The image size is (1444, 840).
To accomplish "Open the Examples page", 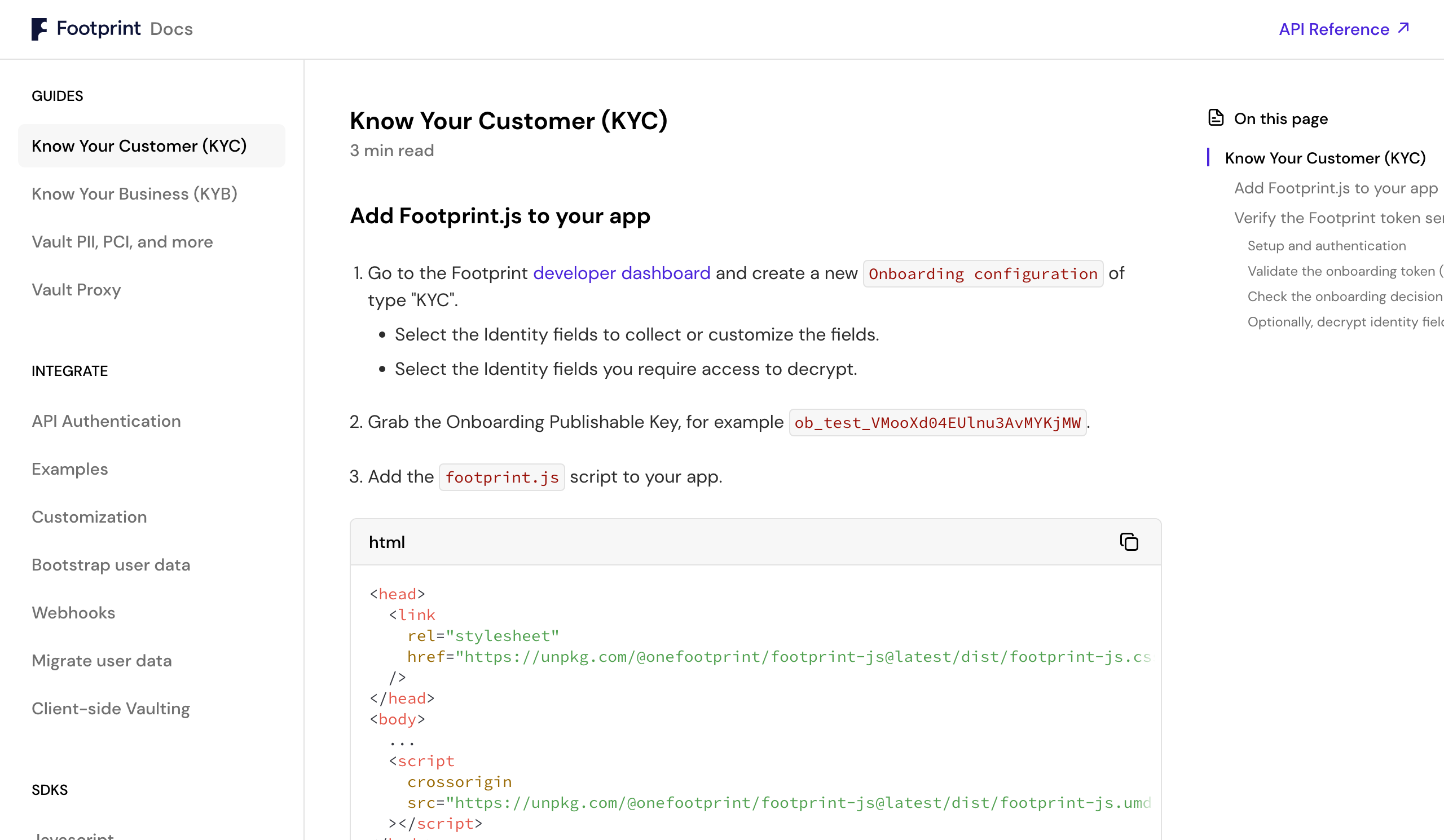I will (x=70, y=469).
